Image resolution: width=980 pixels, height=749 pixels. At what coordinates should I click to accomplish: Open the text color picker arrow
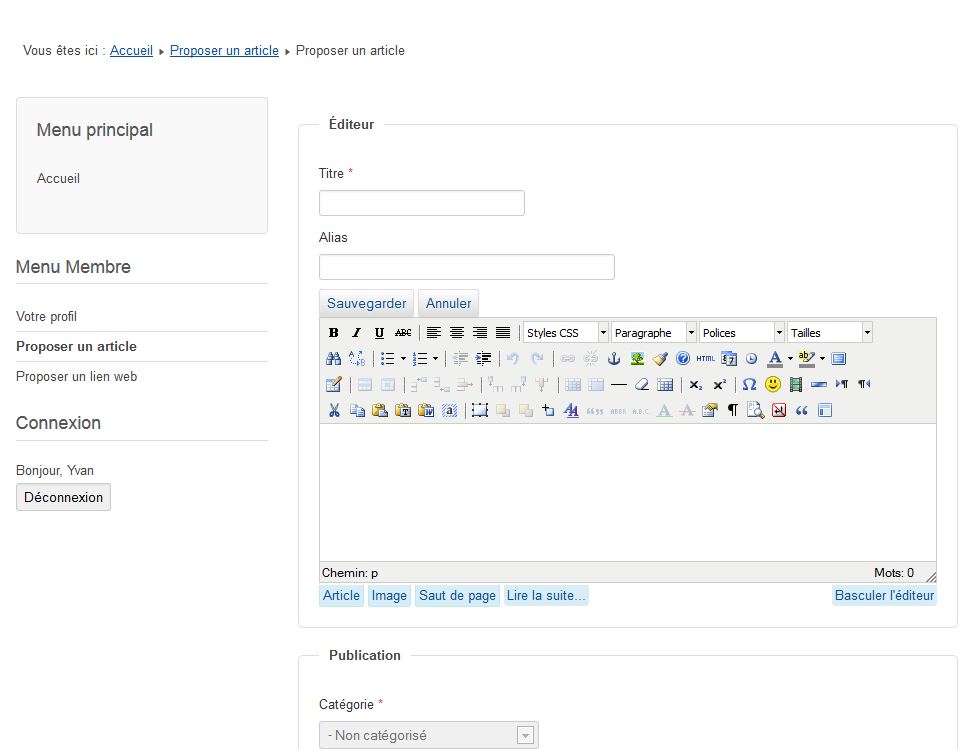(790, 359)
